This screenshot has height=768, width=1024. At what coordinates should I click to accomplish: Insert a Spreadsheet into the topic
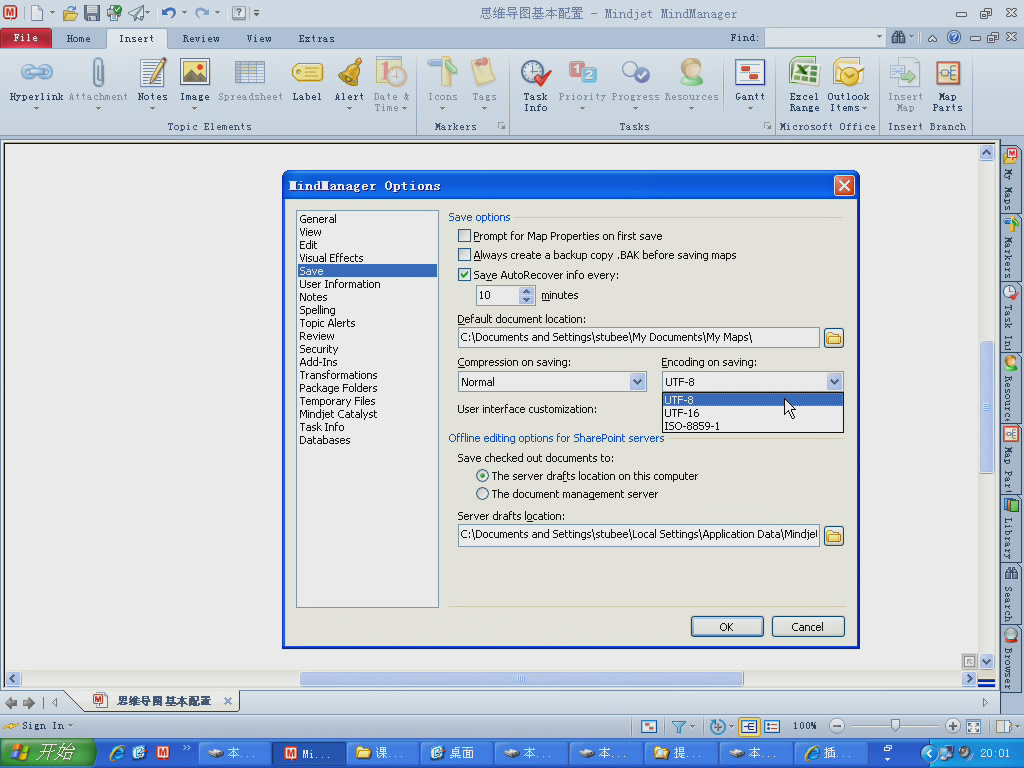(250, 81)
